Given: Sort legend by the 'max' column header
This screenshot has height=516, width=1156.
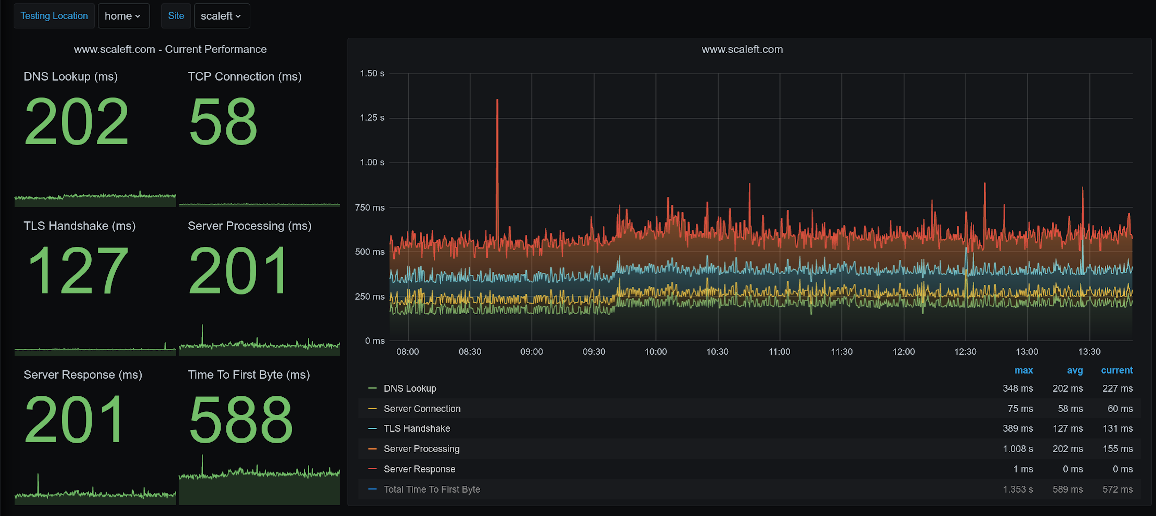Looking at the screenshot, I should (1023, 370).
